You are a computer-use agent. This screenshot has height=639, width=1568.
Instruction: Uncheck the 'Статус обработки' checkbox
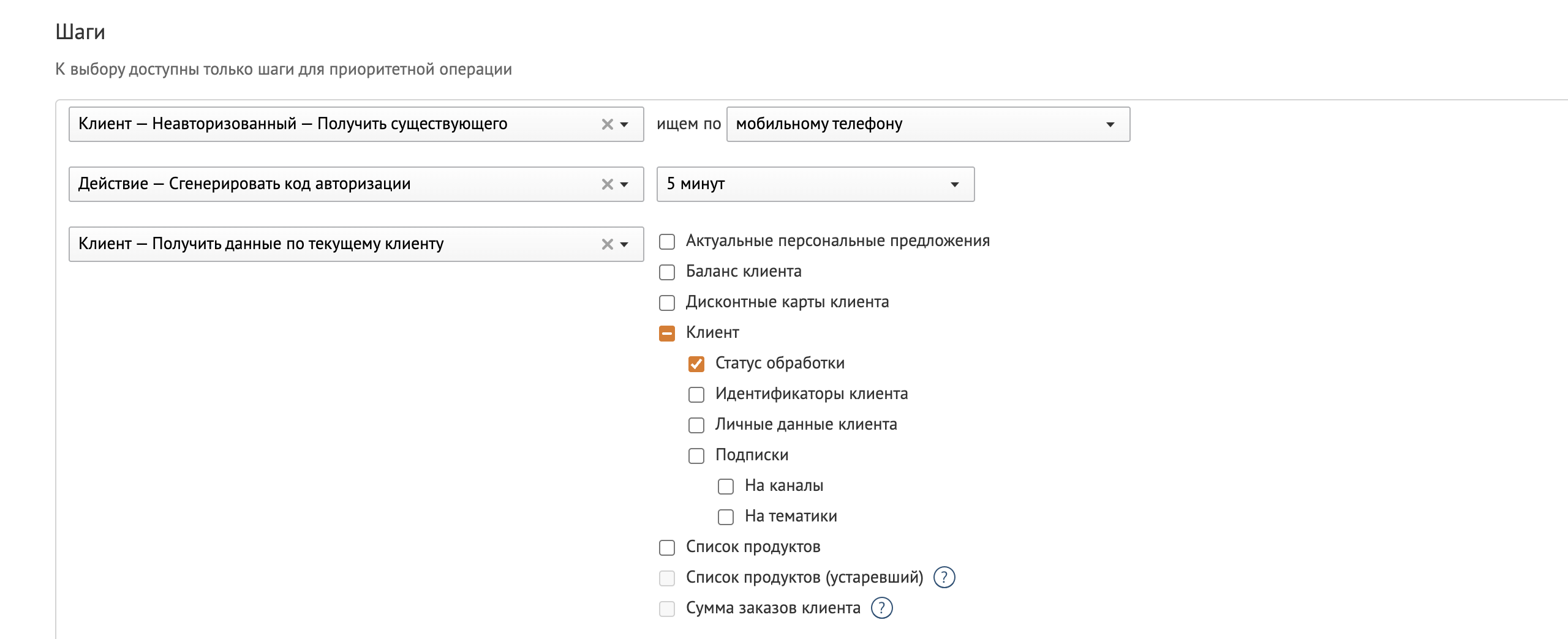tap(696, 364)
